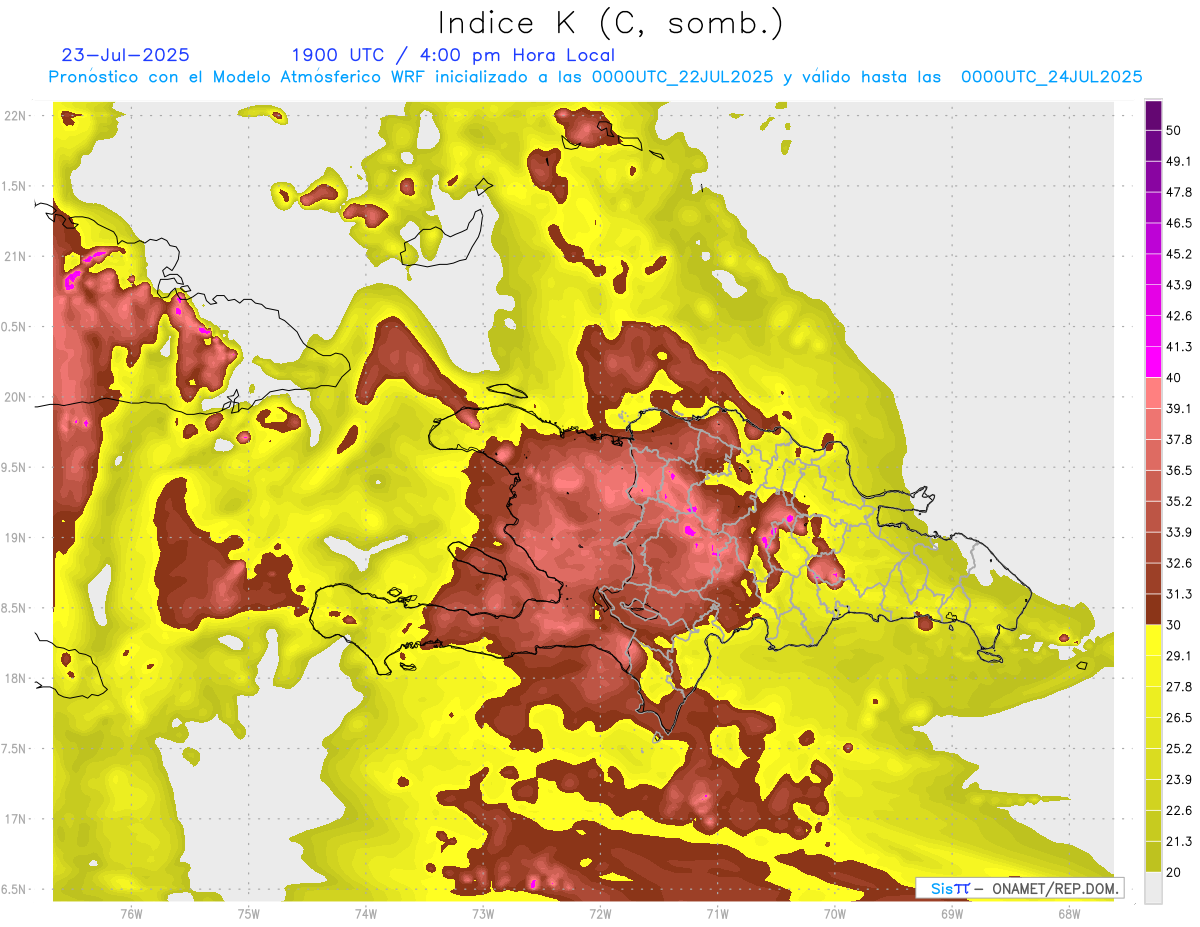The image size is (1200, 927).
Task: Click the "9.5N" latitude label
Action: 13,467
